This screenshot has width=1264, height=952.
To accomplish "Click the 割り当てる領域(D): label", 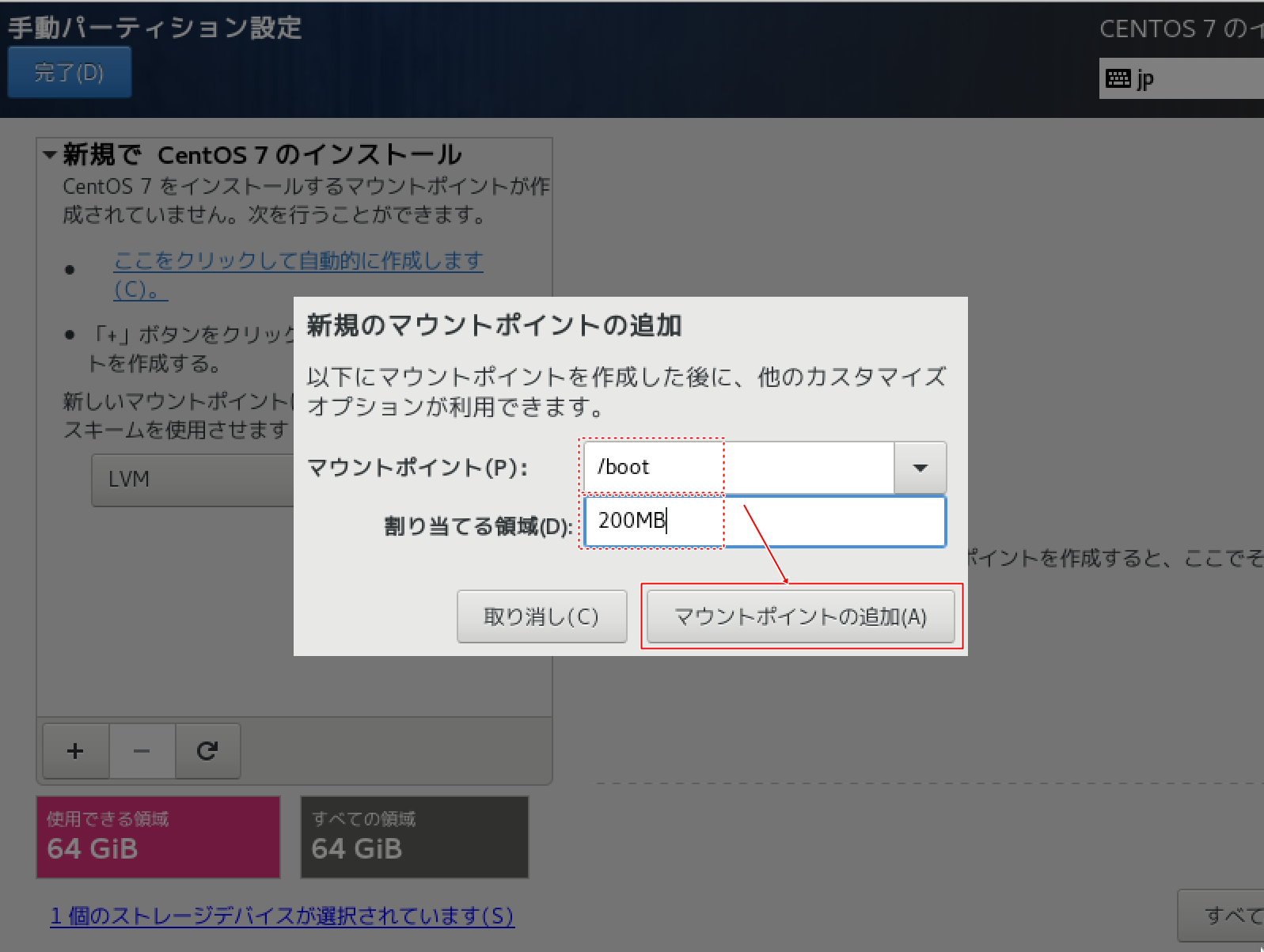I will coord(478,525).
